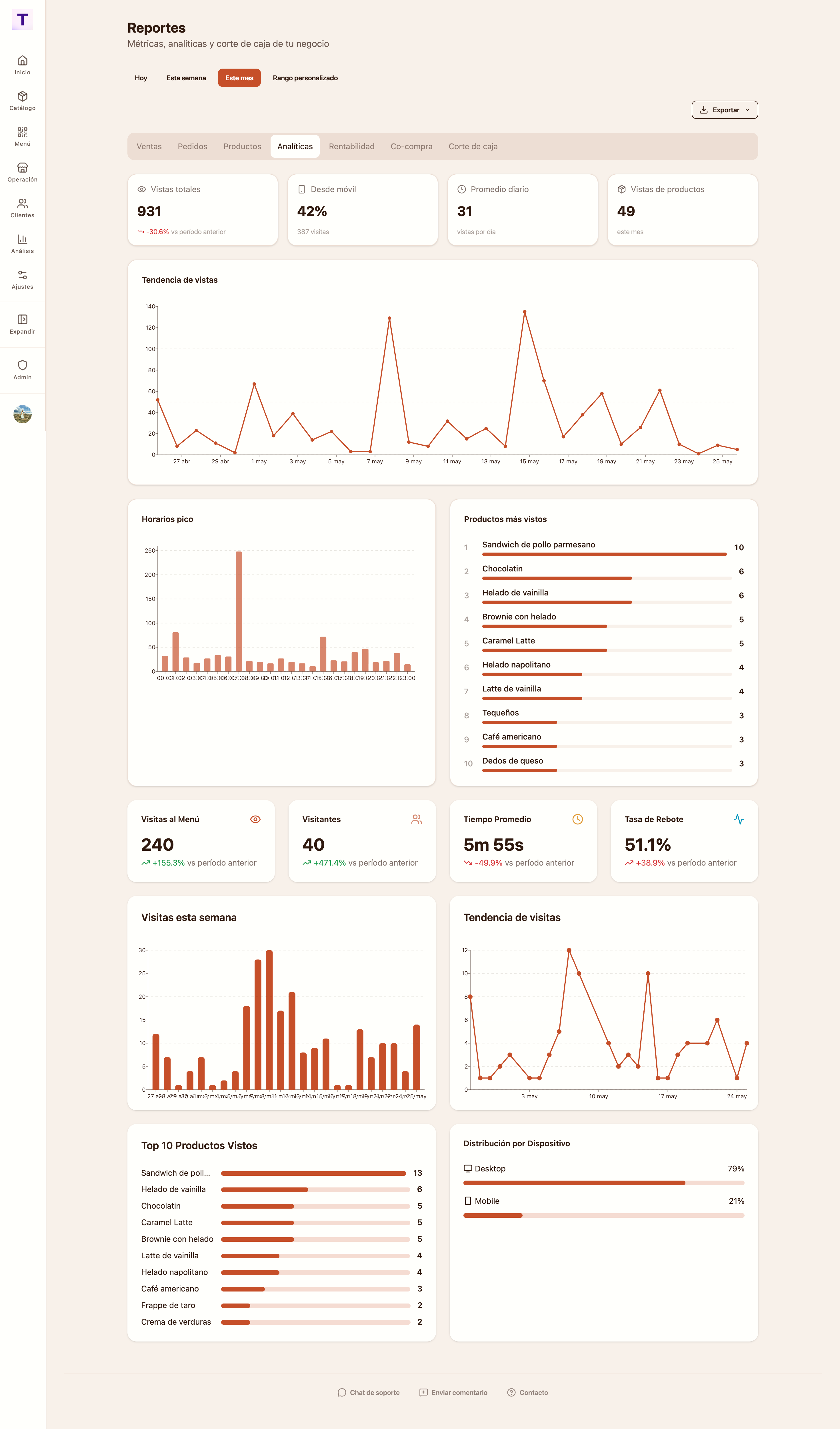The image size is (840, 1429).
Task: Select the Esta semana period filter
Action: (x=186, y=78)
